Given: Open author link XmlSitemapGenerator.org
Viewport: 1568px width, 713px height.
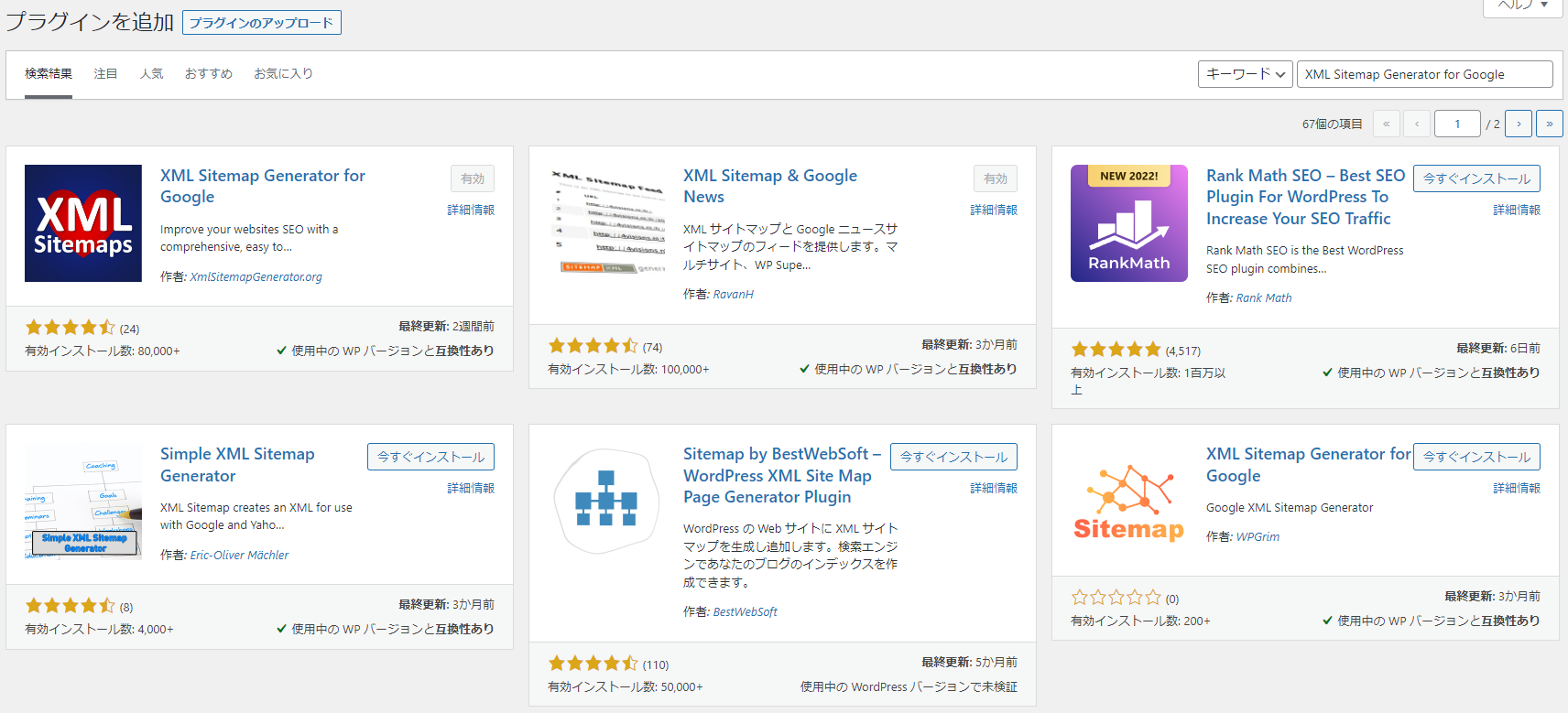Looking at the screenshot, I should pyautogui.click(x=256, y=277).
